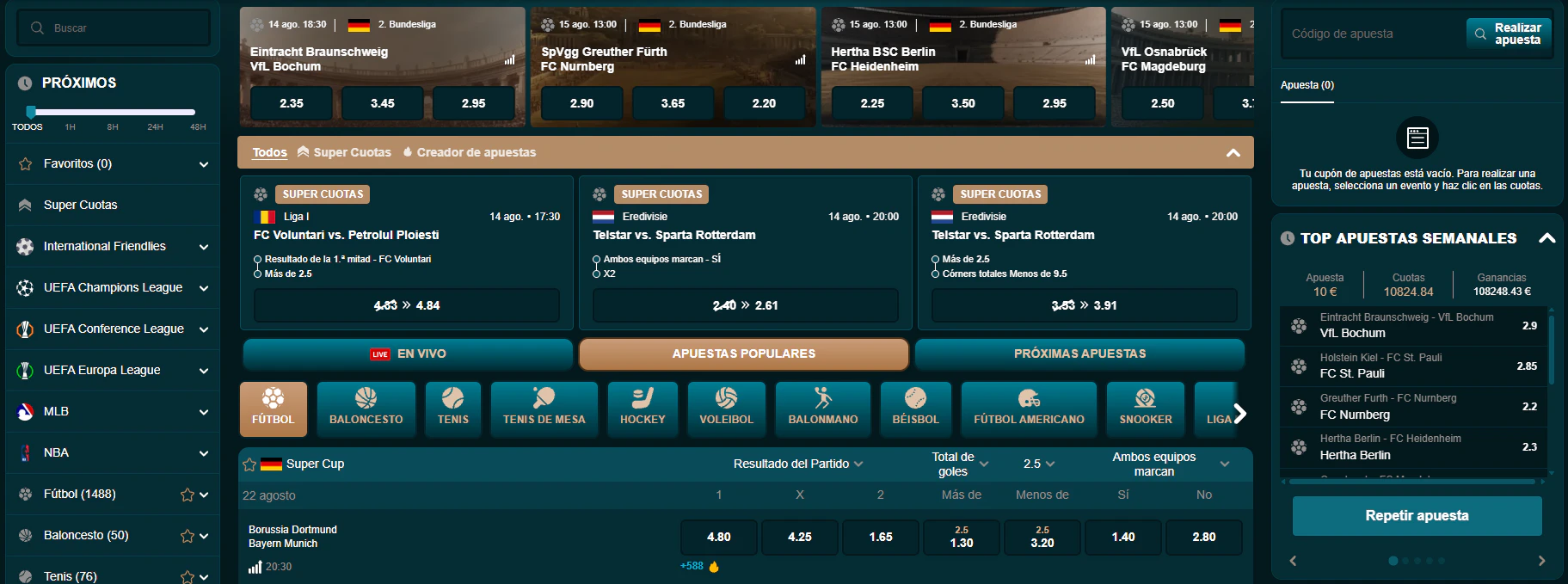Click the Código de apuesta input field
The image size is (1568, 584).
click(1374, 34)
